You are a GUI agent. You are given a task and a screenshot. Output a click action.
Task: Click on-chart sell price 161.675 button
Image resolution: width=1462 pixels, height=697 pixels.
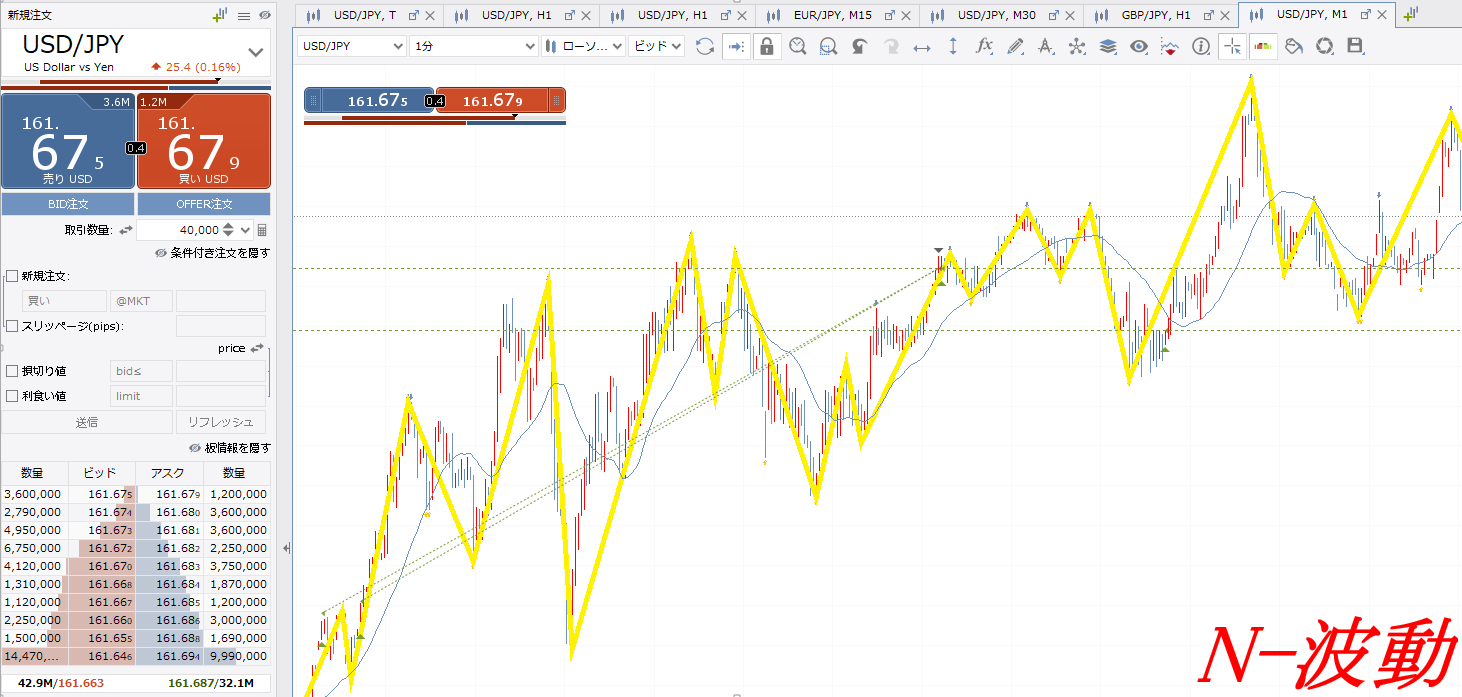pos(371,100)
